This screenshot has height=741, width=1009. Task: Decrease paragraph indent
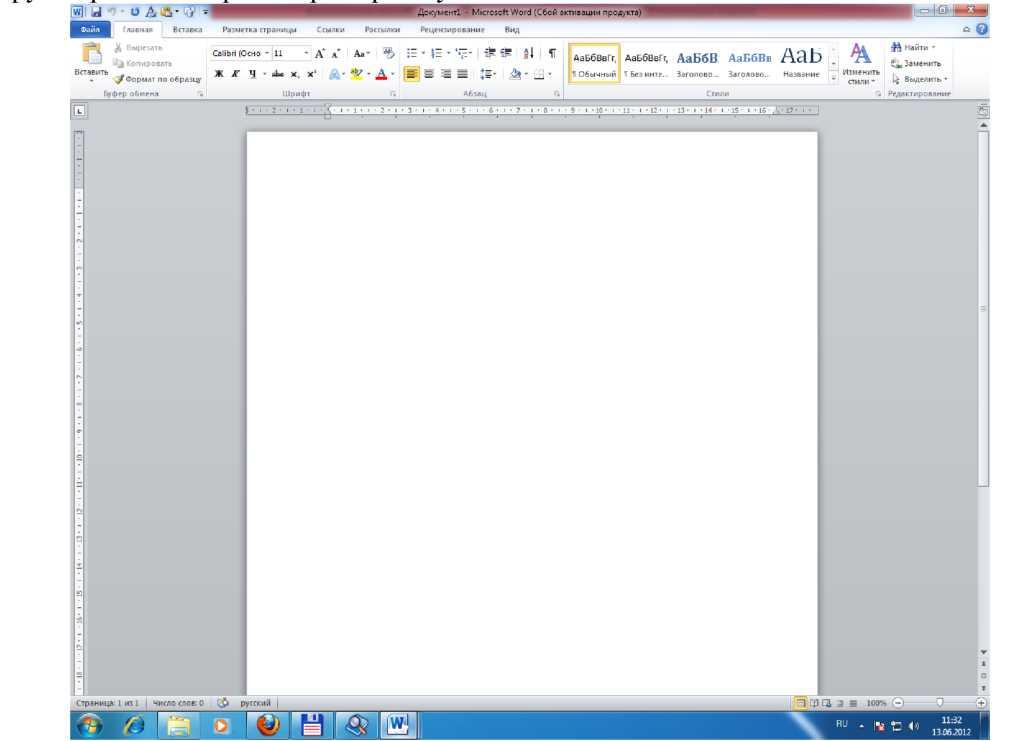(490, 53)
